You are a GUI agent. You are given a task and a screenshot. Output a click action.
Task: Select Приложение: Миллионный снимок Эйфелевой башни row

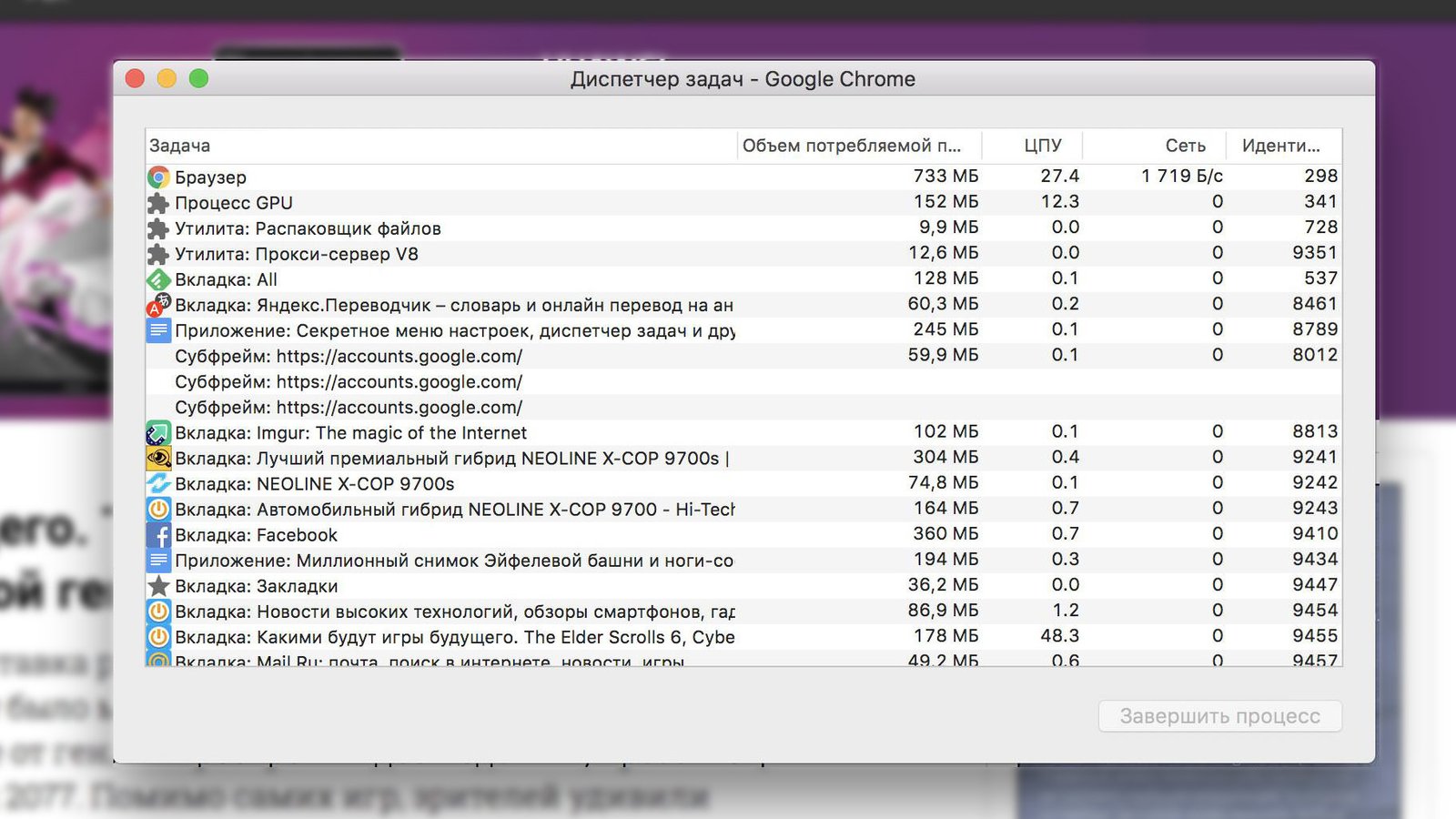tap(743, 560)
